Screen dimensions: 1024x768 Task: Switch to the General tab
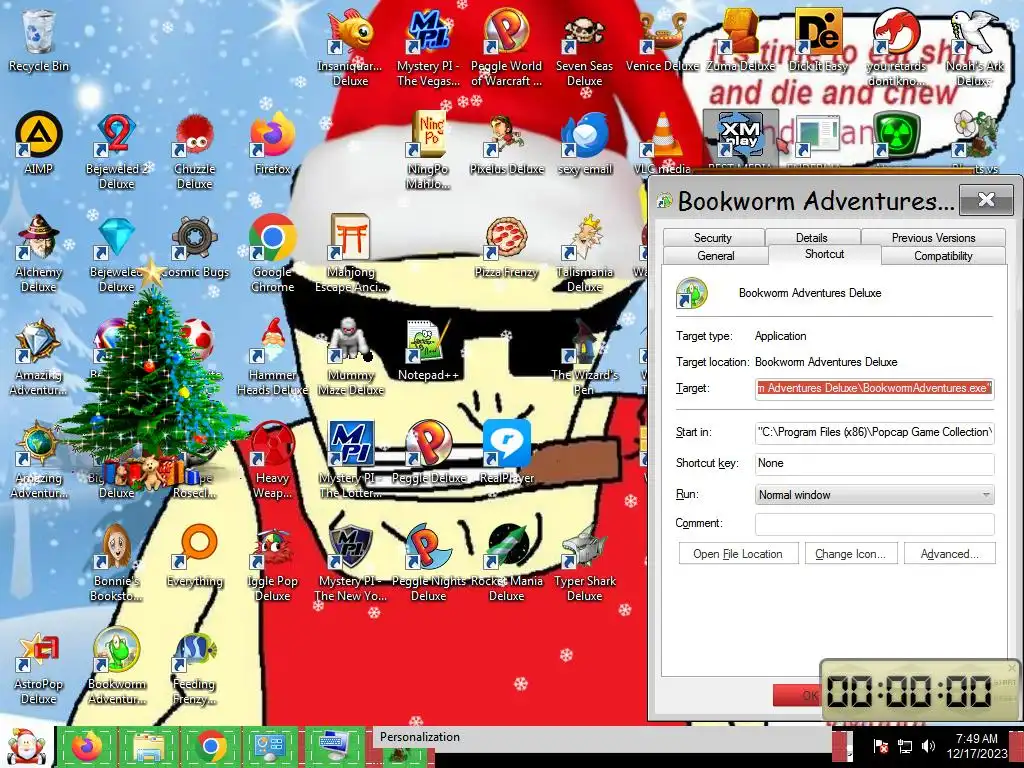[x=716, y=256]
